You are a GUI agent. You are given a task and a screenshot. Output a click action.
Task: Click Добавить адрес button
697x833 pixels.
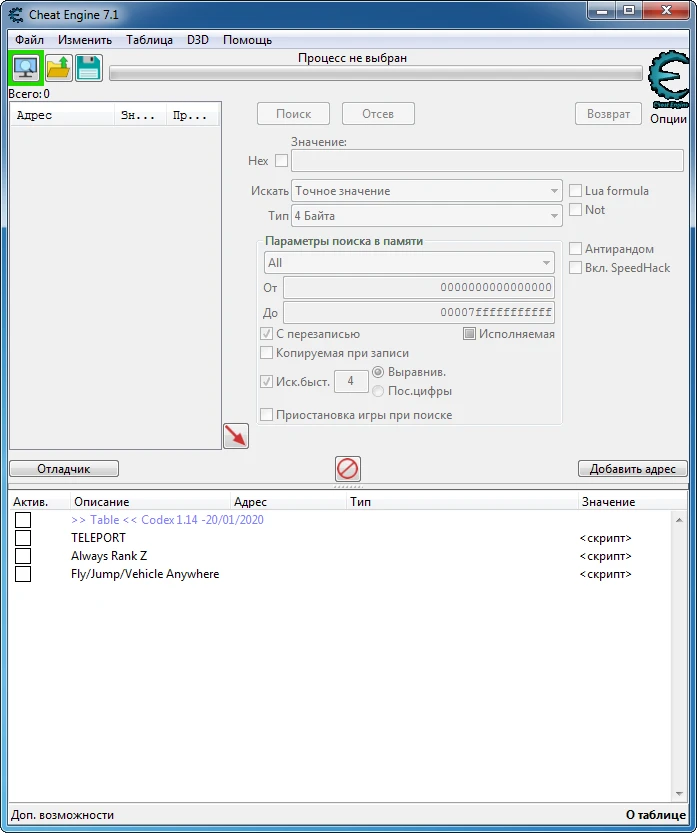pyautogui.click(x=633, y=469)
